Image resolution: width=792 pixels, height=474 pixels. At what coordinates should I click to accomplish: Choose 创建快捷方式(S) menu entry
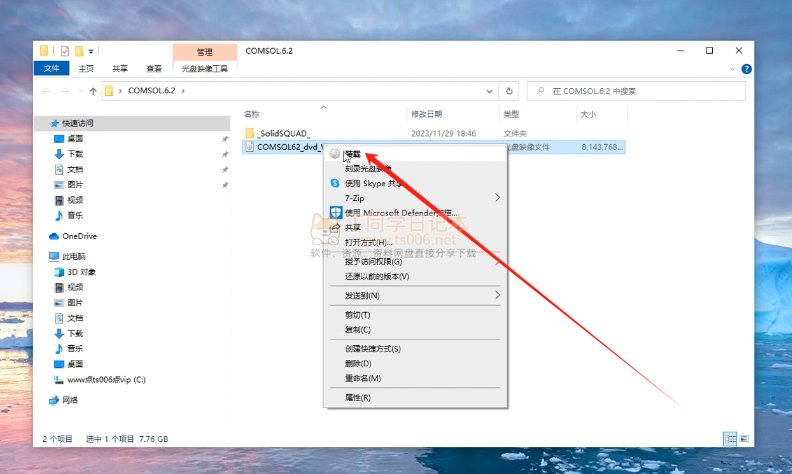373,349
